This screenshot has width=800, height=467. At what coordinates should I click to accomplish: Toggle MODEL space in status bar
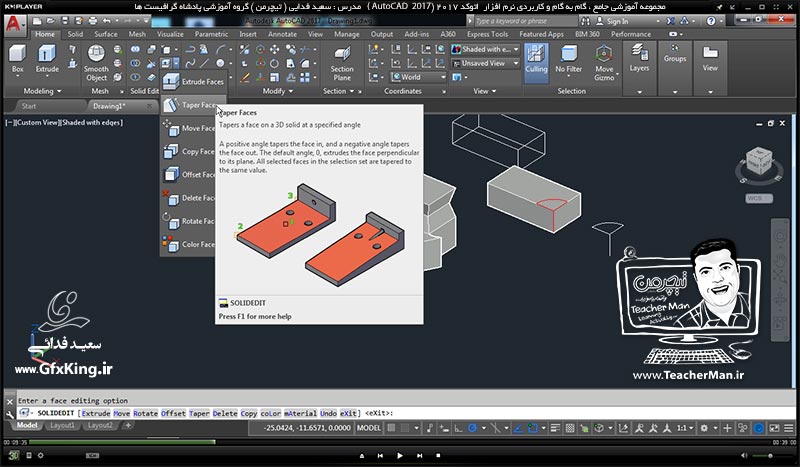(x=368, y=428)
